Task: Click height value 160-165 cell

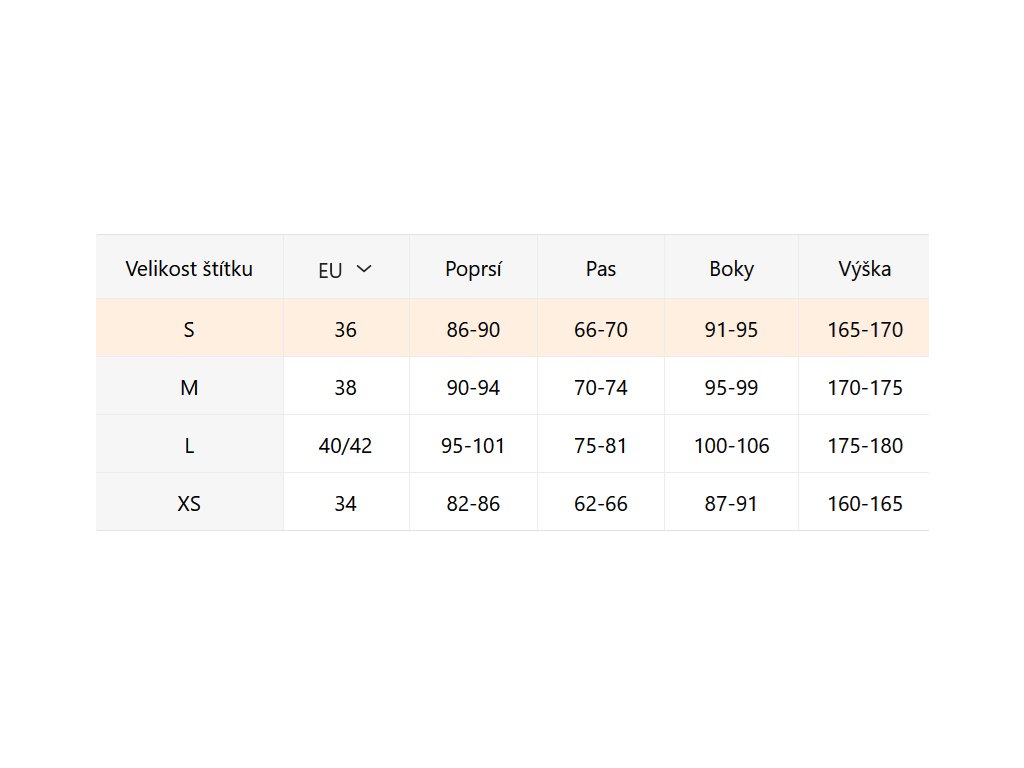Action: point(865,503)
